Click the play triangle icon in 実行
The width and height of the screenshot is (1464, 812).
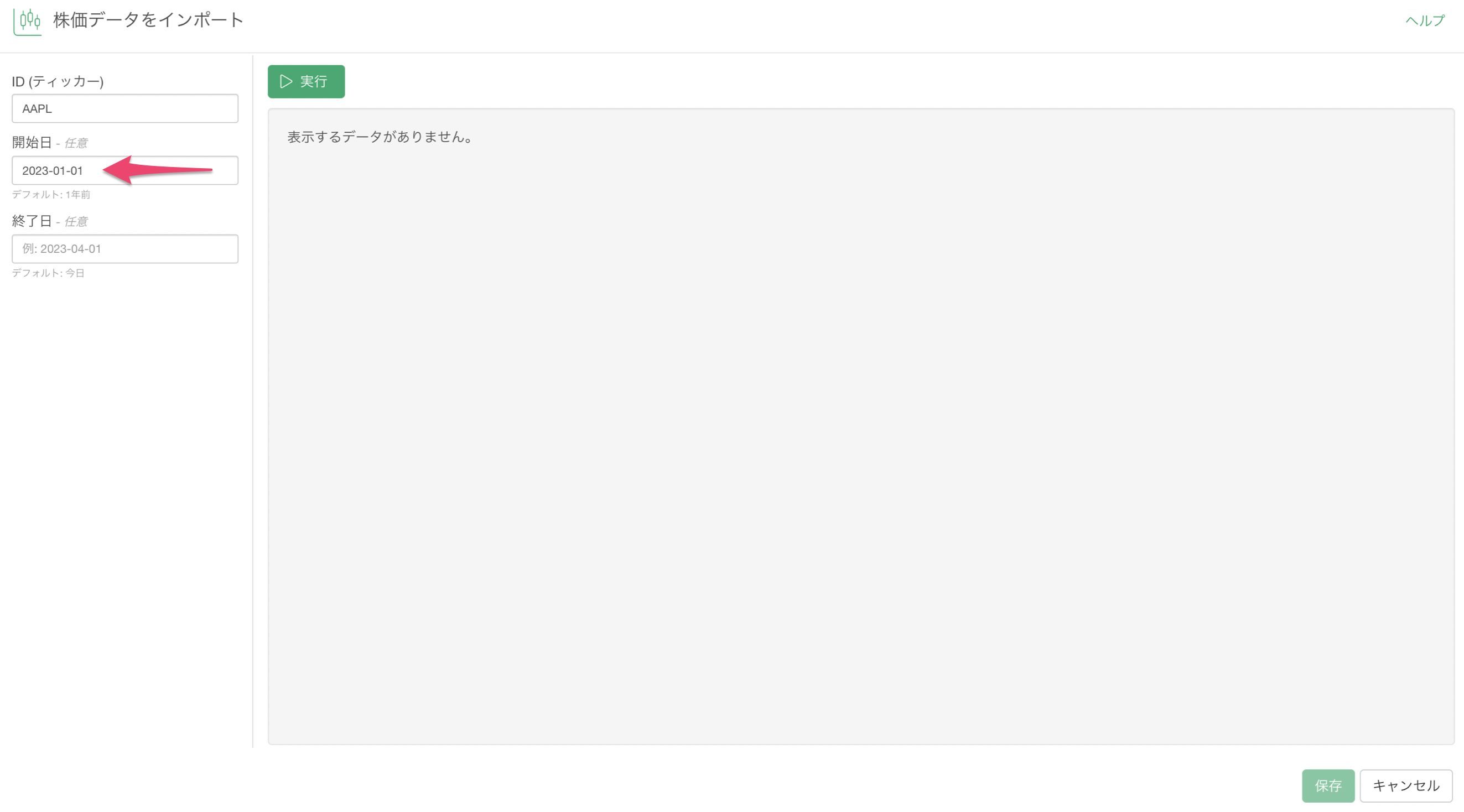286,81
